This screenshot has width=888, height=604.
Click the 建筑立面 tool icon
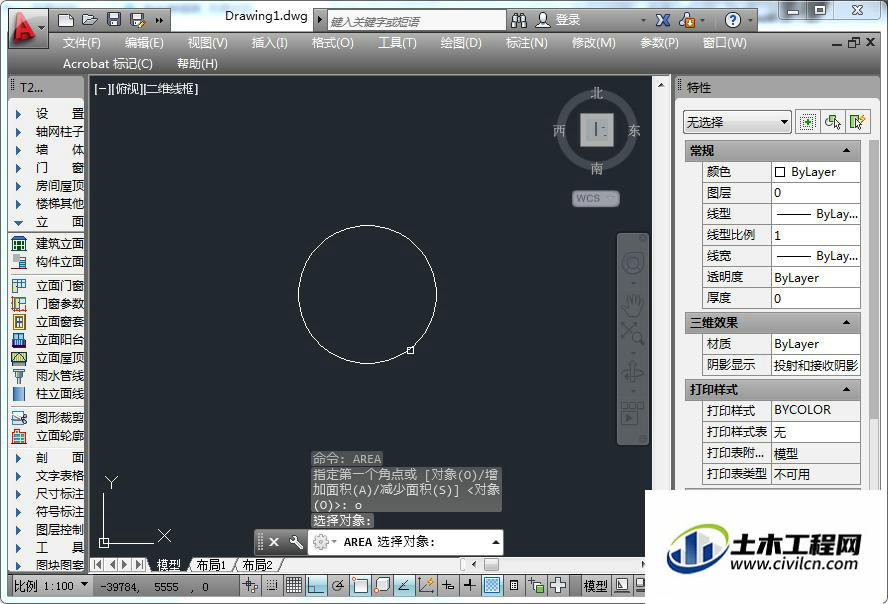pos(19,244)
